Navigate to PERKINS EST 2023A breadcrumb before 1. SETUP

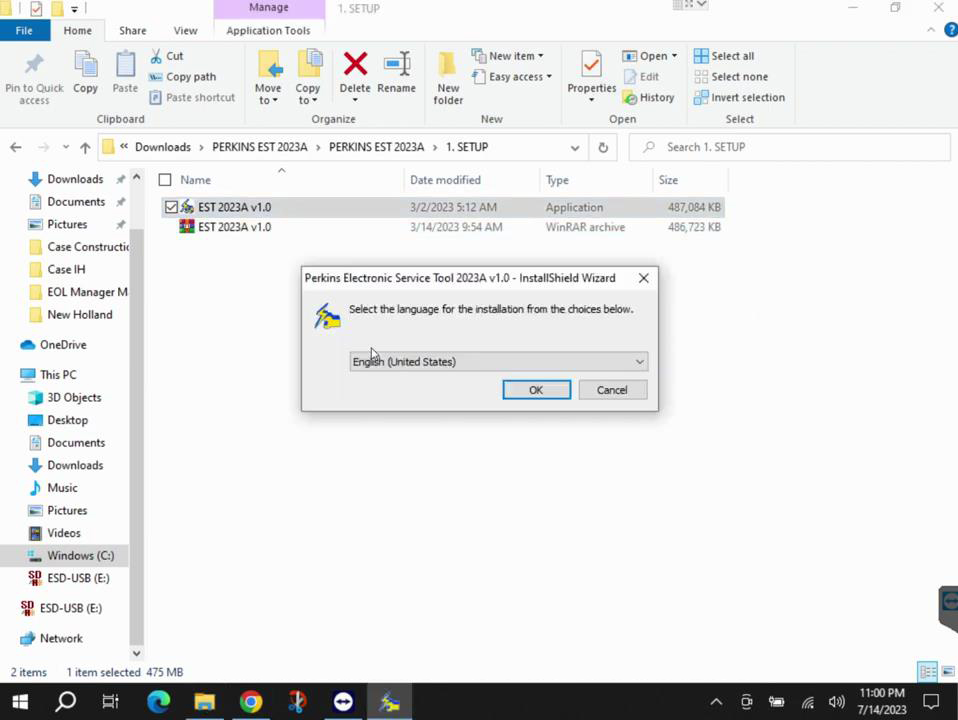[x=376, y=147]
